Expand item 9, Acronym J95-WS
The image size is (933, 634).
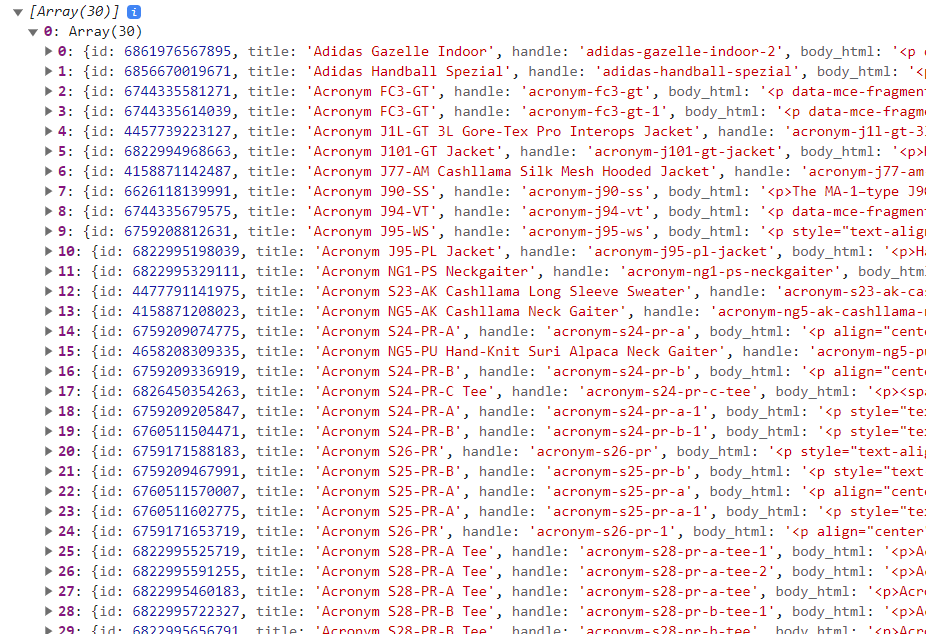click(x=49, y=231)
